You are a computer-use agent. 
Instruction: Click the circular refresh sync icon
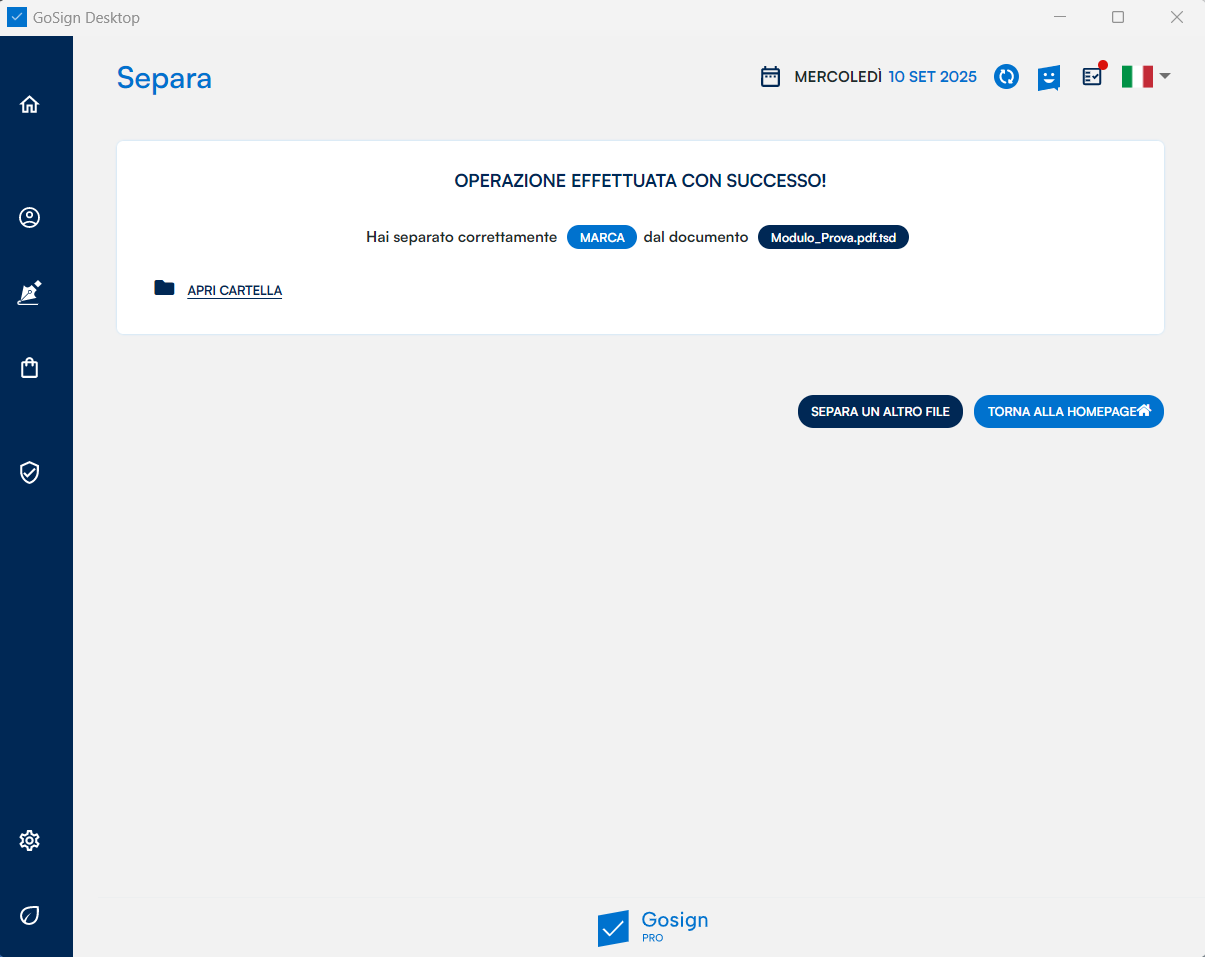tap(1006, 77)
